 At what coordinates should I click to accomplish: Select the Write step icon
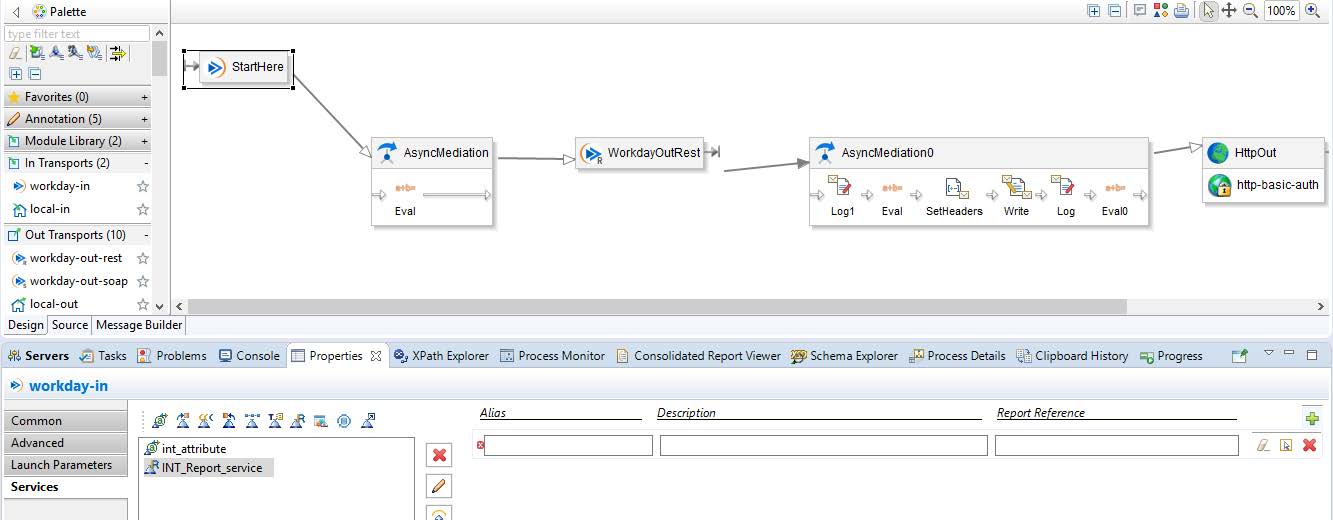click(1016, 186)
